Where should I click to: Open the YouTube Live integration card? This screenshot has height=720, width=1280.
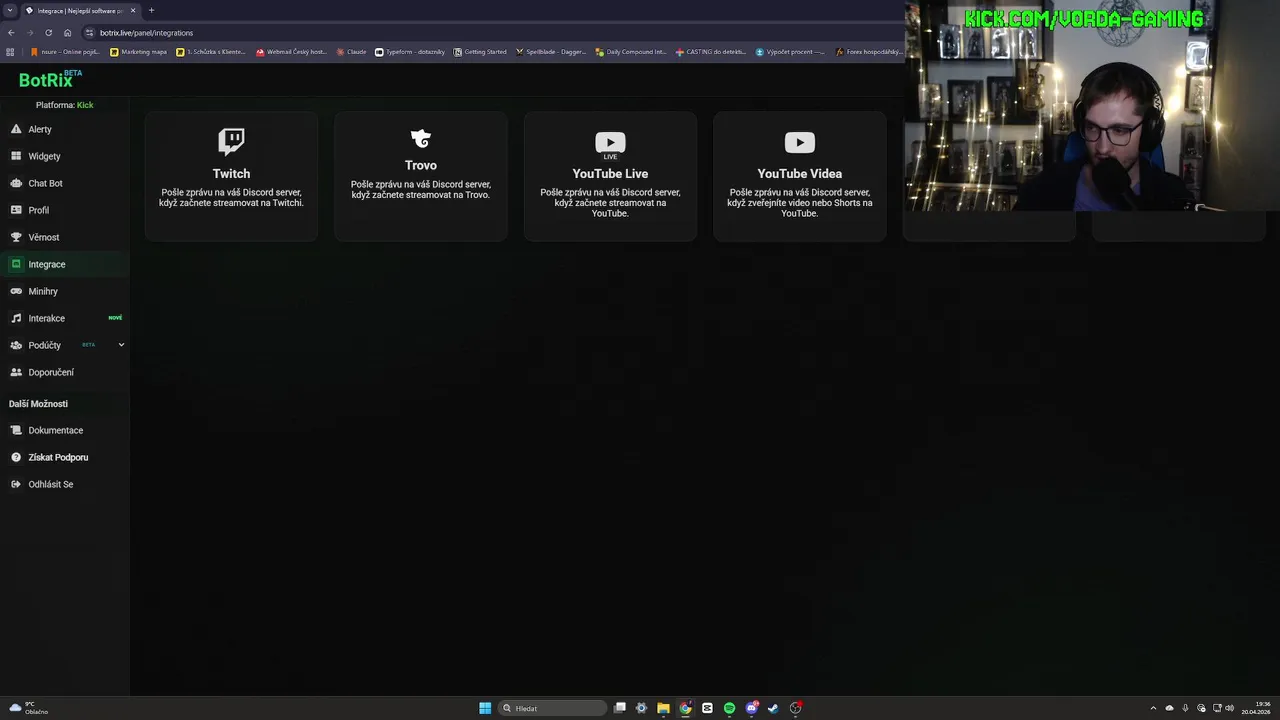610,176
